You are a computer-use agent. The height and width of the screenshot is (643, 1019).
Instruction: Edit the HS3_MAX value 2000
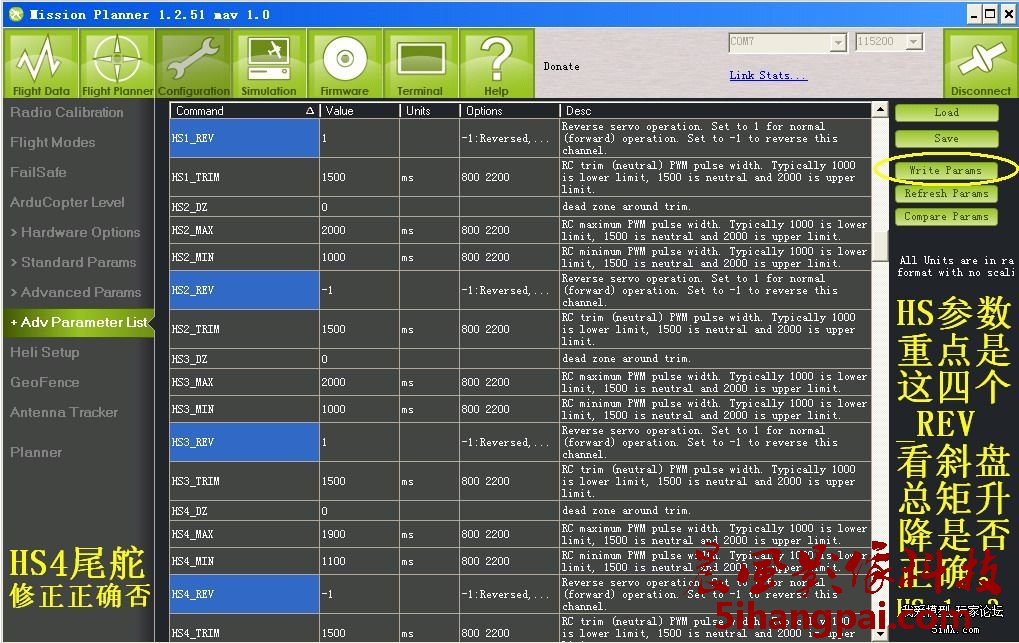[359, 382]
